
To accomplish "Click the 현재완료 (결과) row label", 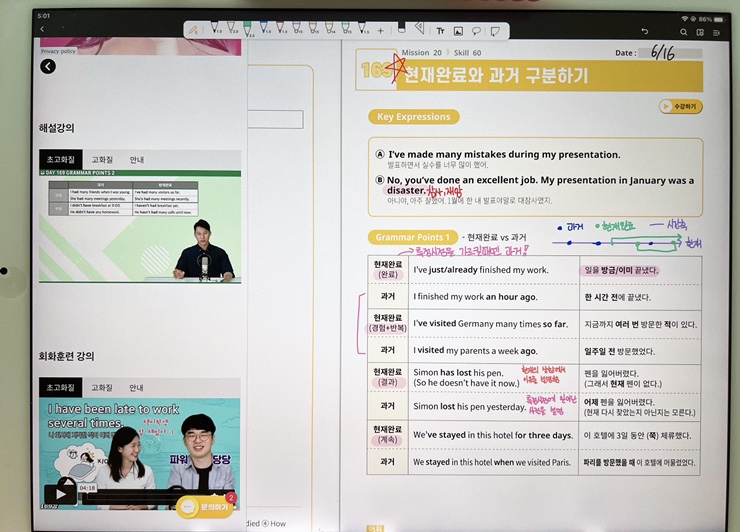I will 388,377.
